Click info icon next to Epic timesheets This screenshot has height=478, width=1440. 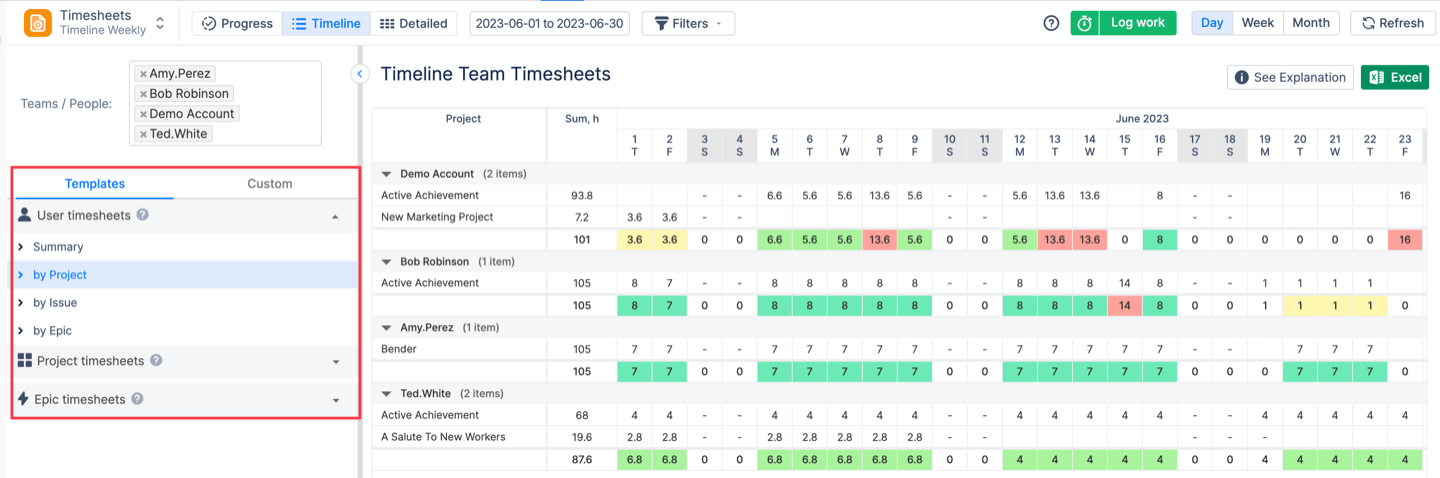(x=137, y=399)
